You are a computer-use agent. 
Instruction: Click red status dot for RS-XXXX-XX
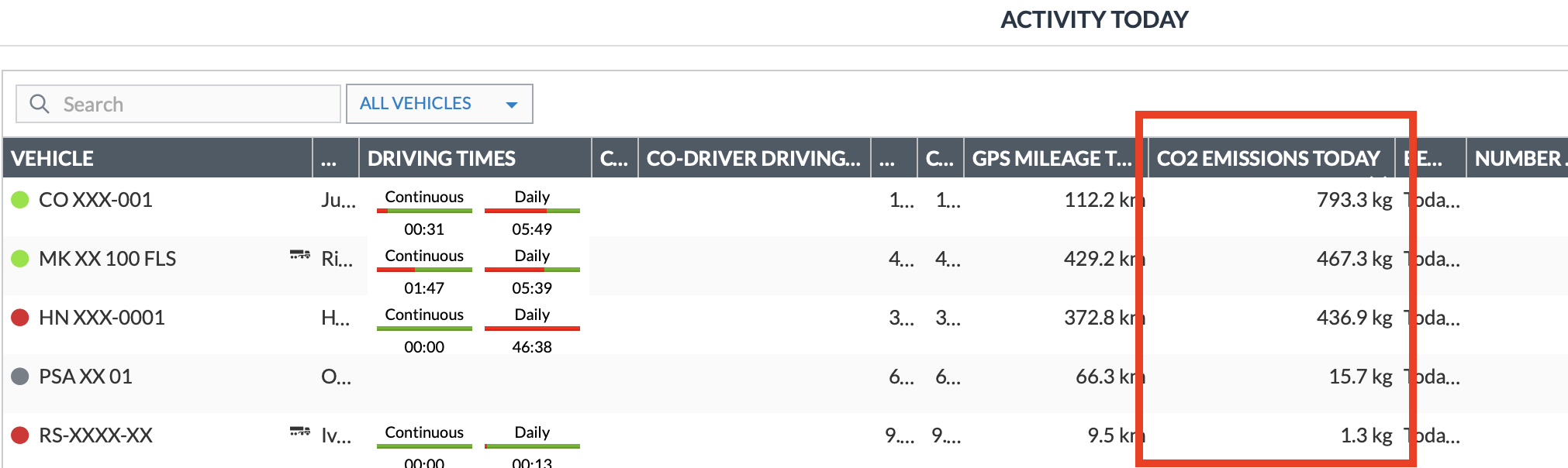(x=20, y=435)
